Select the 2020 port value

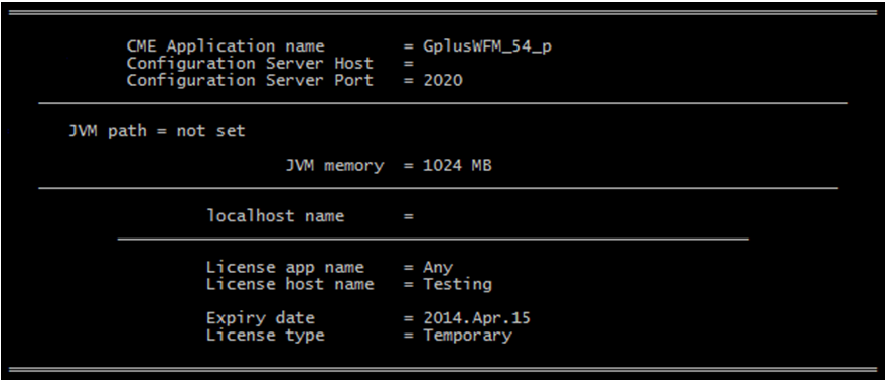[x=443, y=80]
